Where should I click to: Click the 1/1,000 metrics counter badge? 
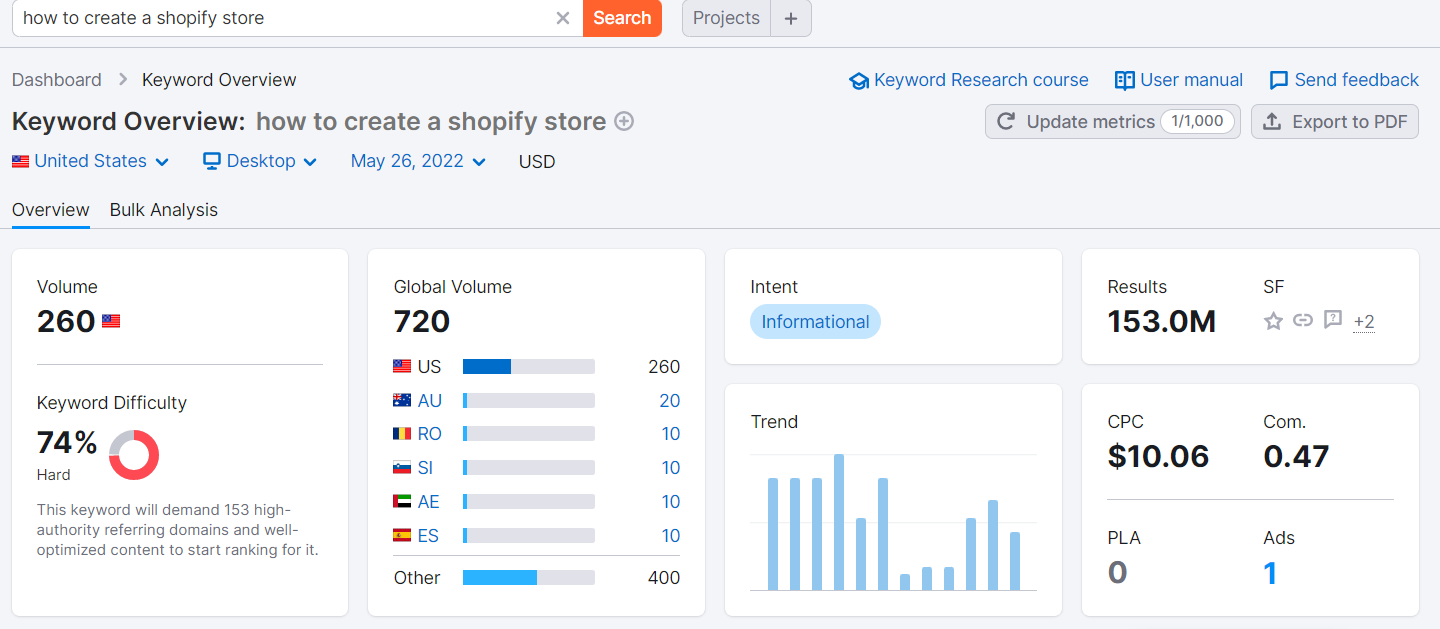1197,122
